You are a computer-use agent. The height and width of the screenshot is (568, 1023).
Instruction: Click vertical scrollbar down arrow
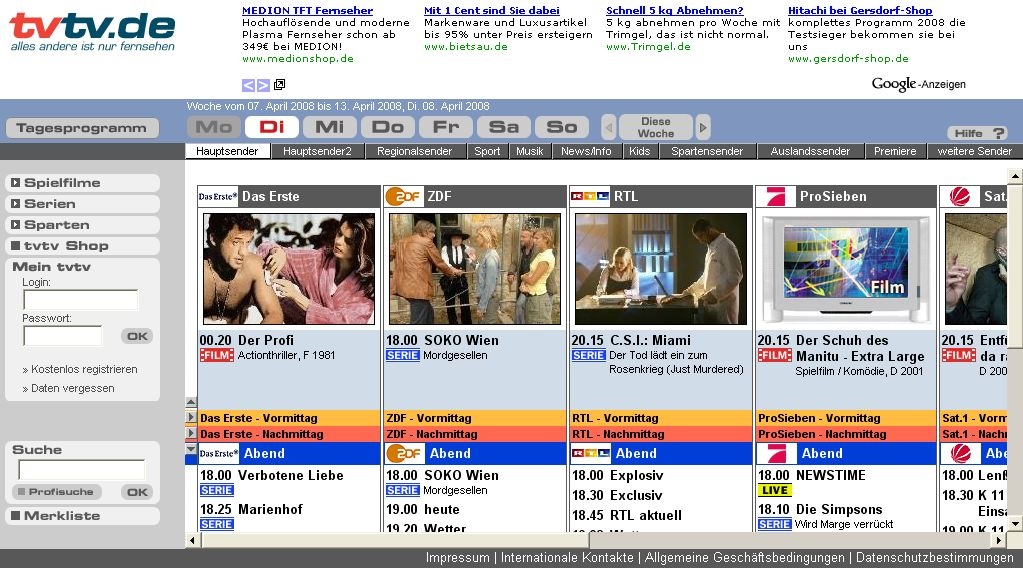point(1015,524)
